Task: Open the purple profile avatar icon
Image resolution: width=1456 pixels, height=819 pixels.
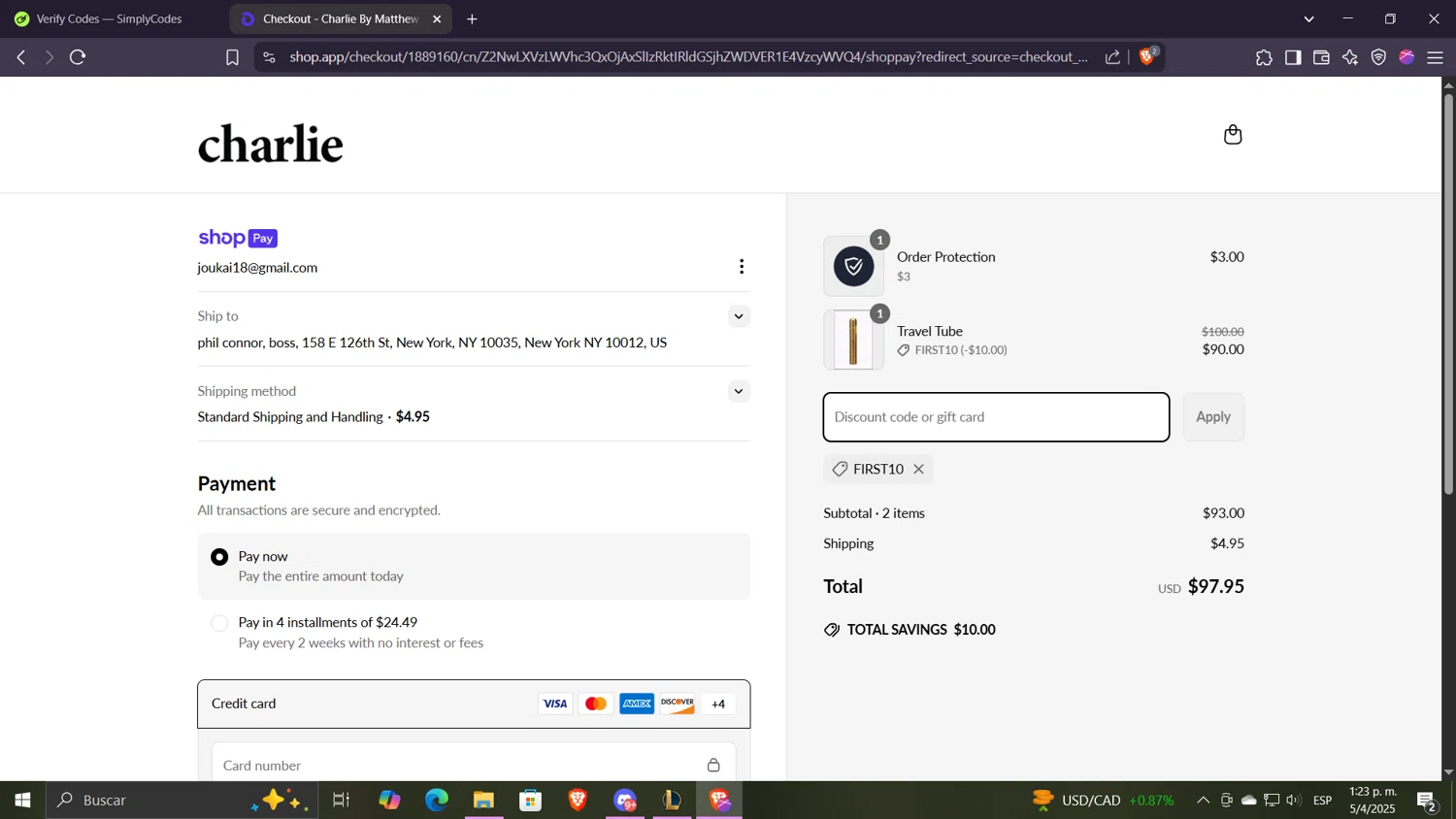Action: 1406,57
